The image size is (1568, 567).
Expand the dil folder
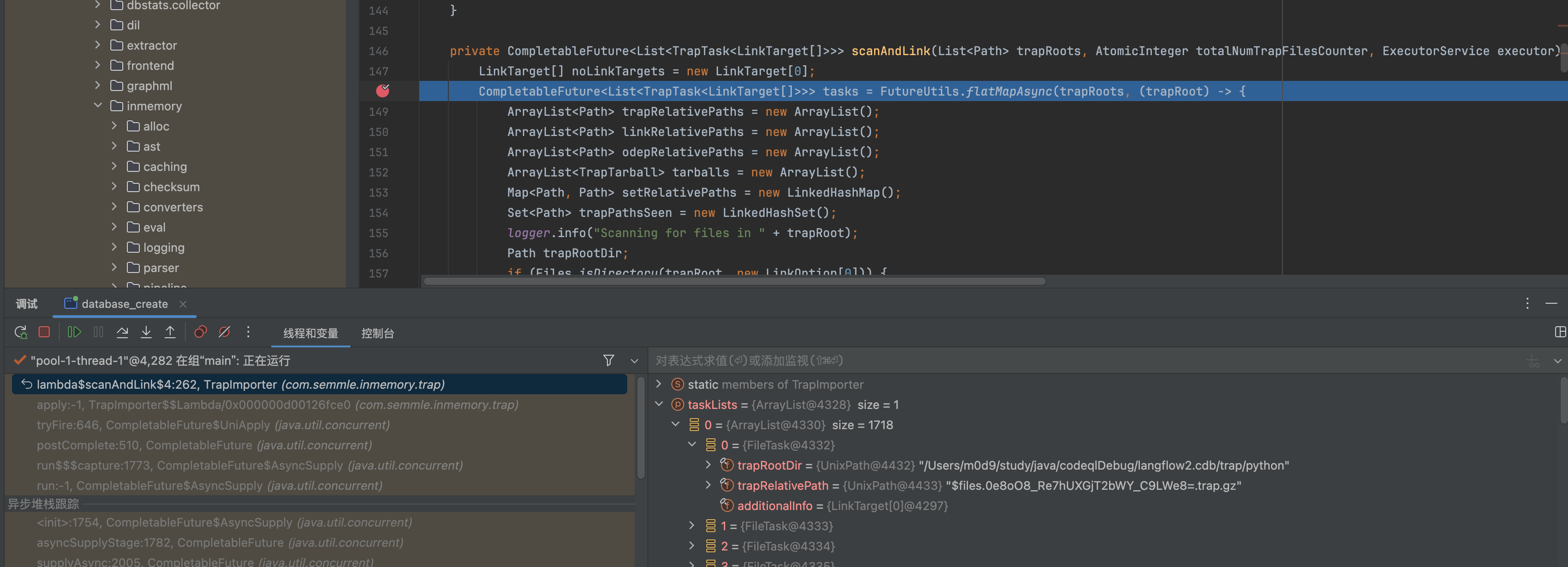[x=98, y=24]
